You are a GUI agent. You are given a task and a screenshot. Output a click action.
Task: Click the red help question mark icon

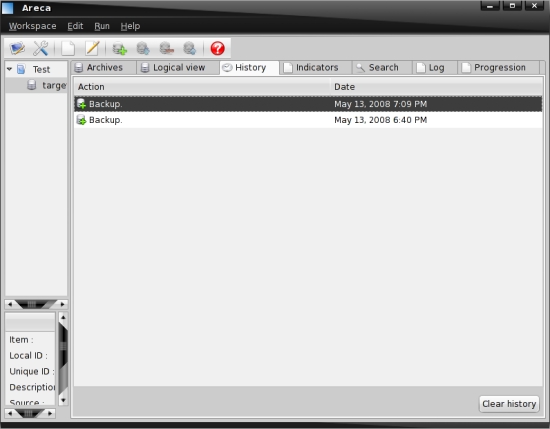(217, 48)
